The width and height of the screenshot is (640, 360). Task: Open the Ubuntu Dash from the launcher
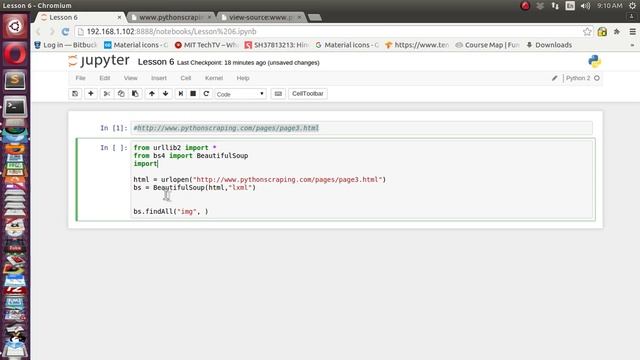[15, 27]
